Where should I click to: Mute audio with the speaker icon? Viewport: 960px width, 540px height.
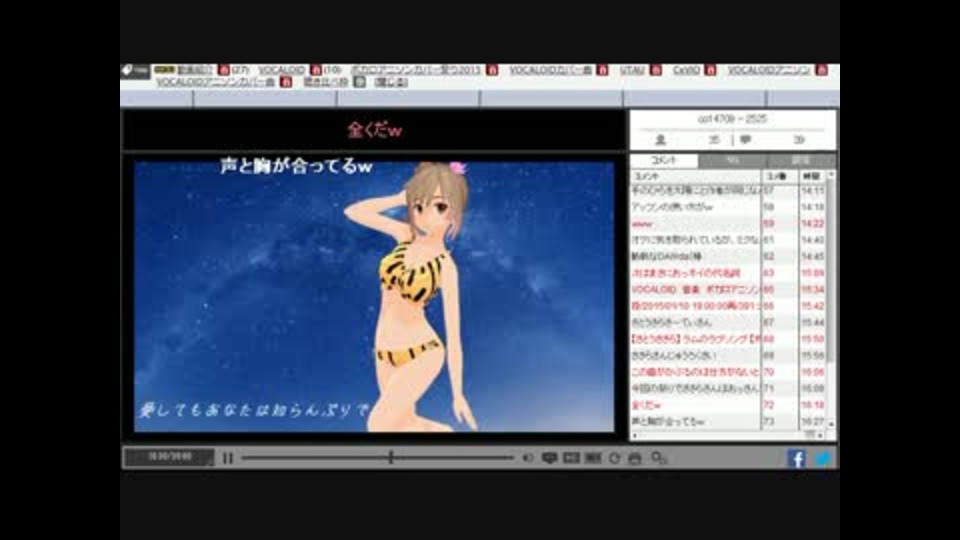coord(528,458)
